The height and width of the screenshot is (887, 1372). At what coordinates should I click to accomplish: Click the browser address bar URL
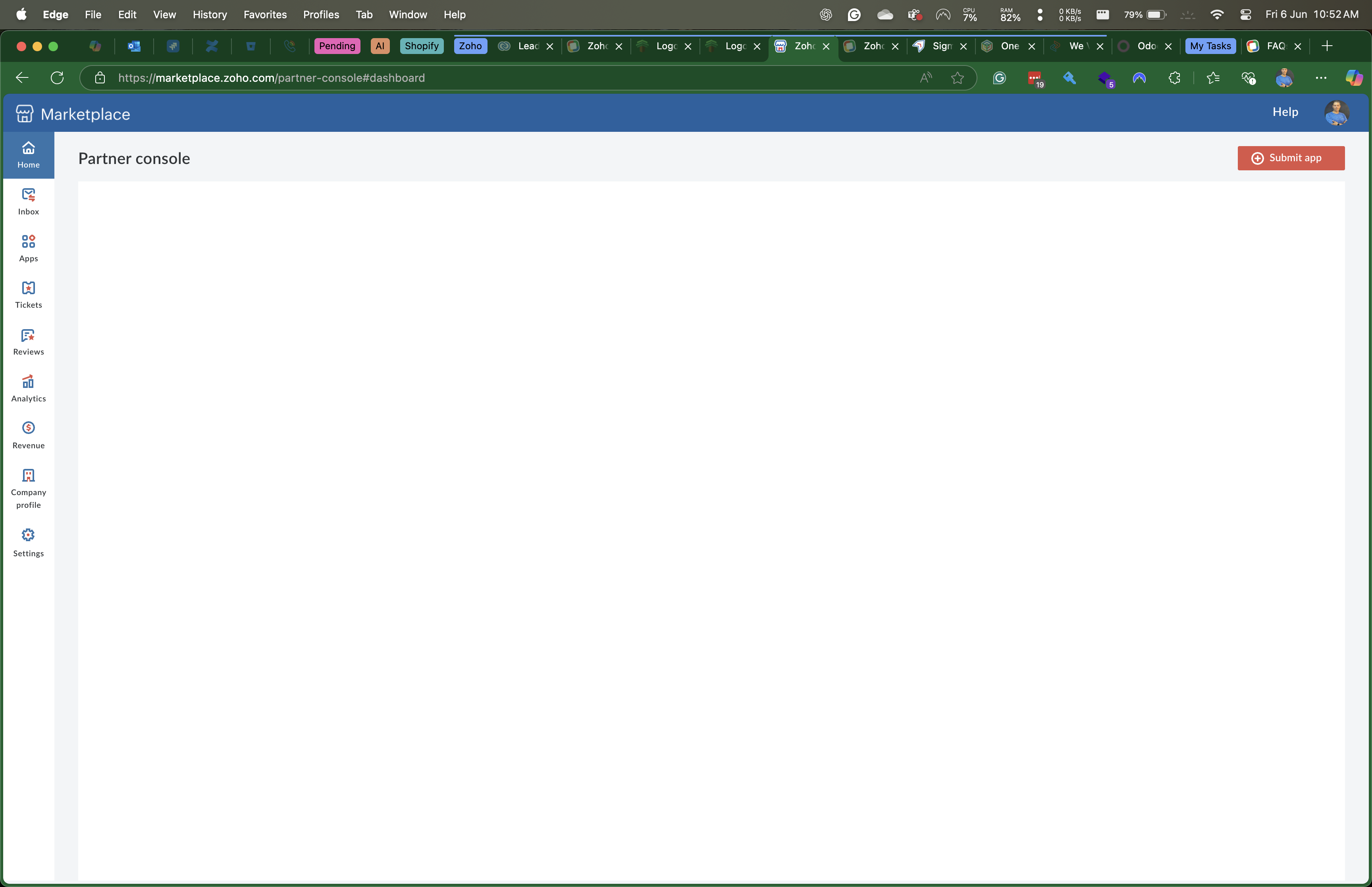tap(271, 78)
